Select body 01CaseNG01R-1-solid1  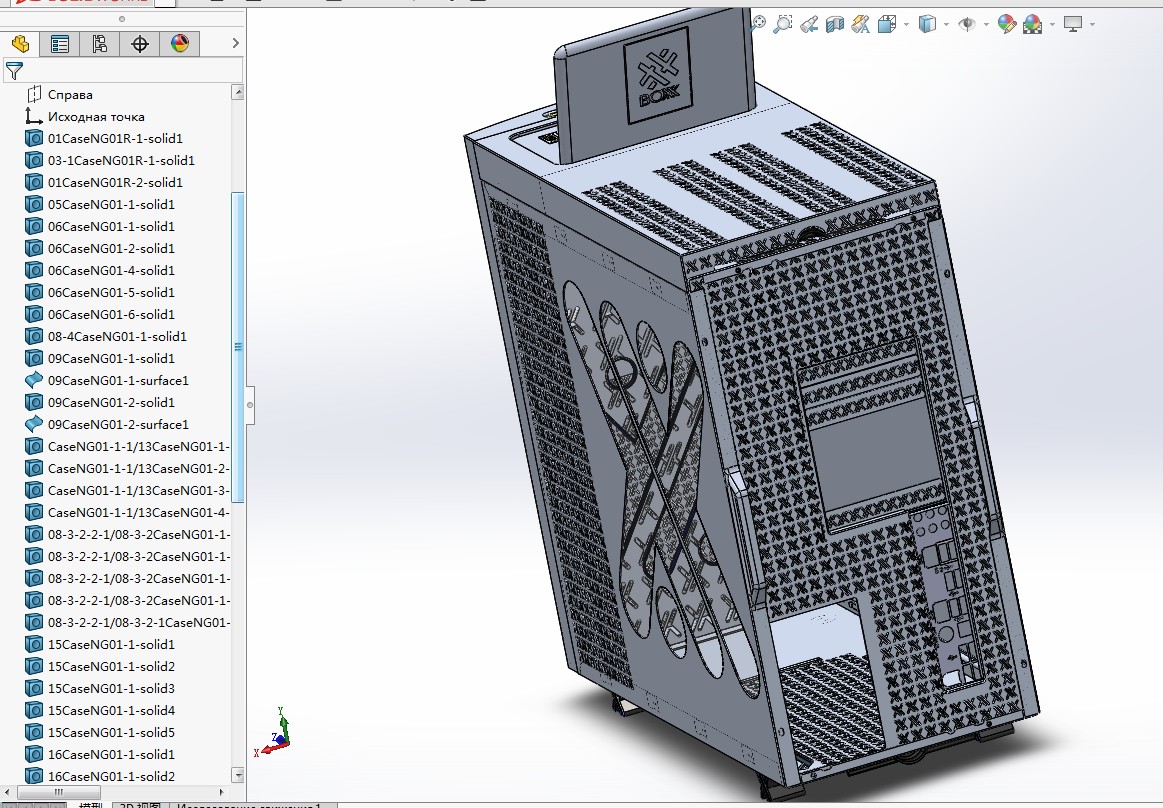click(115, 138)
